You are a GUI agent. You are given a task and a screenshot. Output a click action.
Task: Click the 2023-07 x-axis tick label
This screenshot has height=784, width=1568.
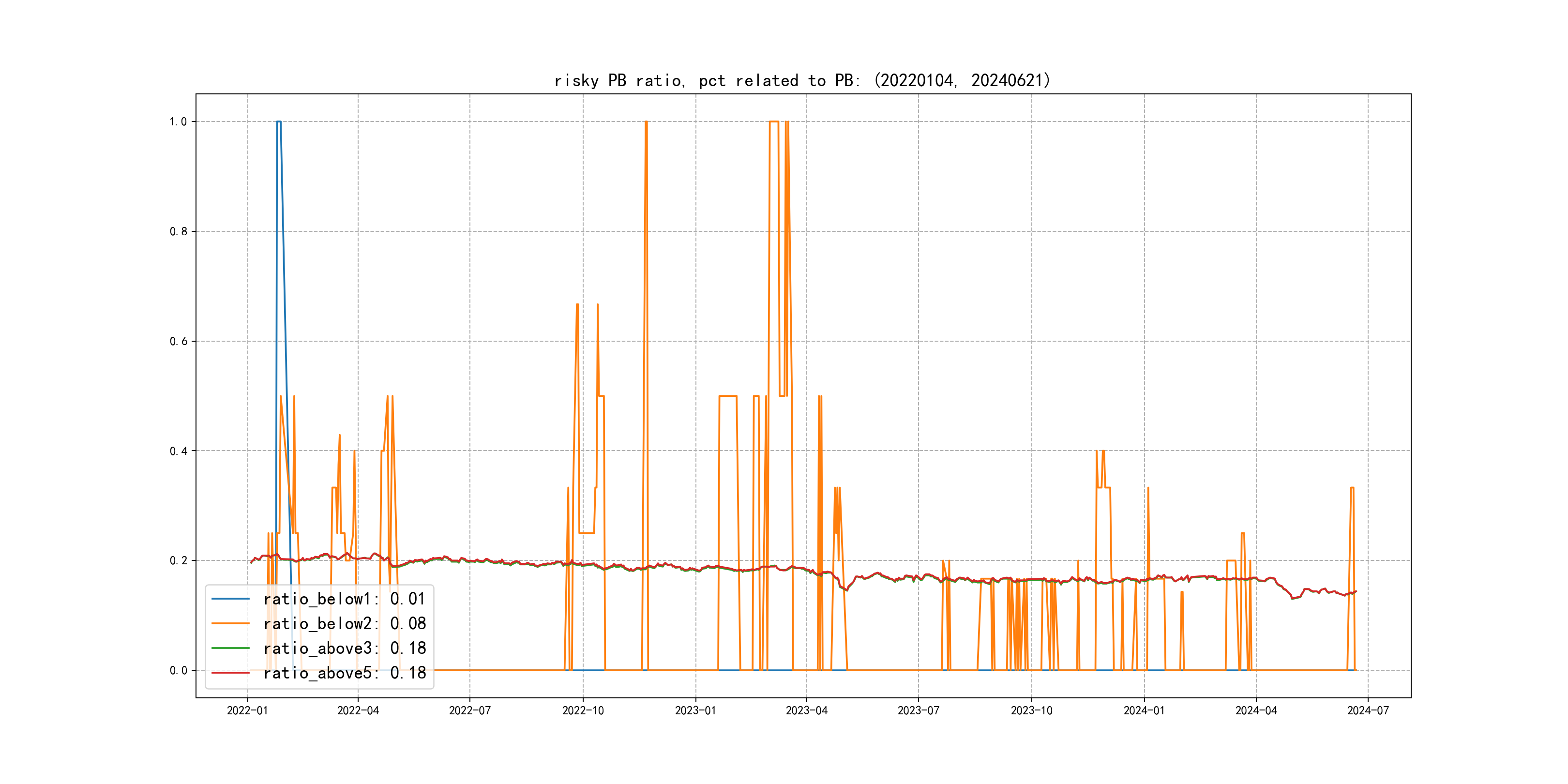point(918,710)
